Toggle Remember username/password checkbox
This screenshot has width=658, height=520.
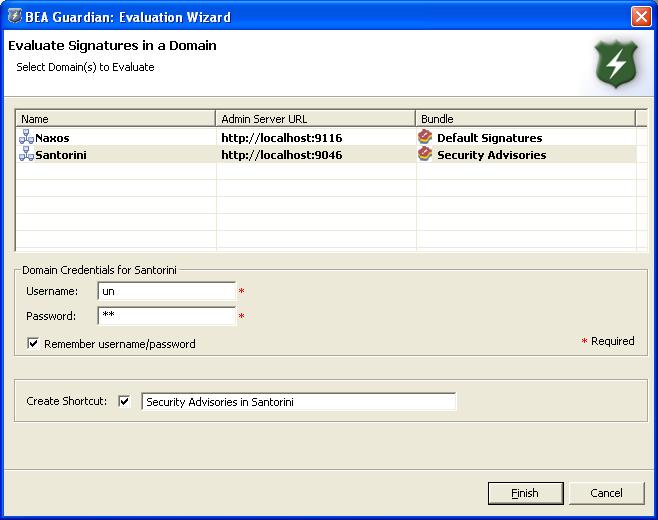pos(33,343)
